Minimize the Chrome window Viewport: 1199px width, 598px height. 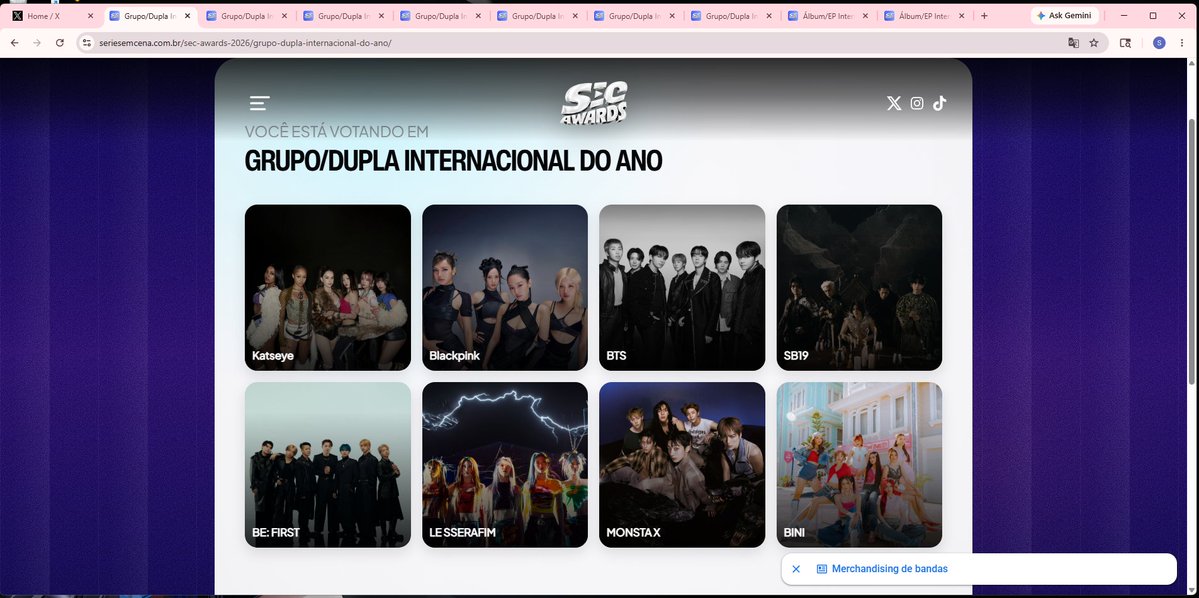(x=1123, y=16)
